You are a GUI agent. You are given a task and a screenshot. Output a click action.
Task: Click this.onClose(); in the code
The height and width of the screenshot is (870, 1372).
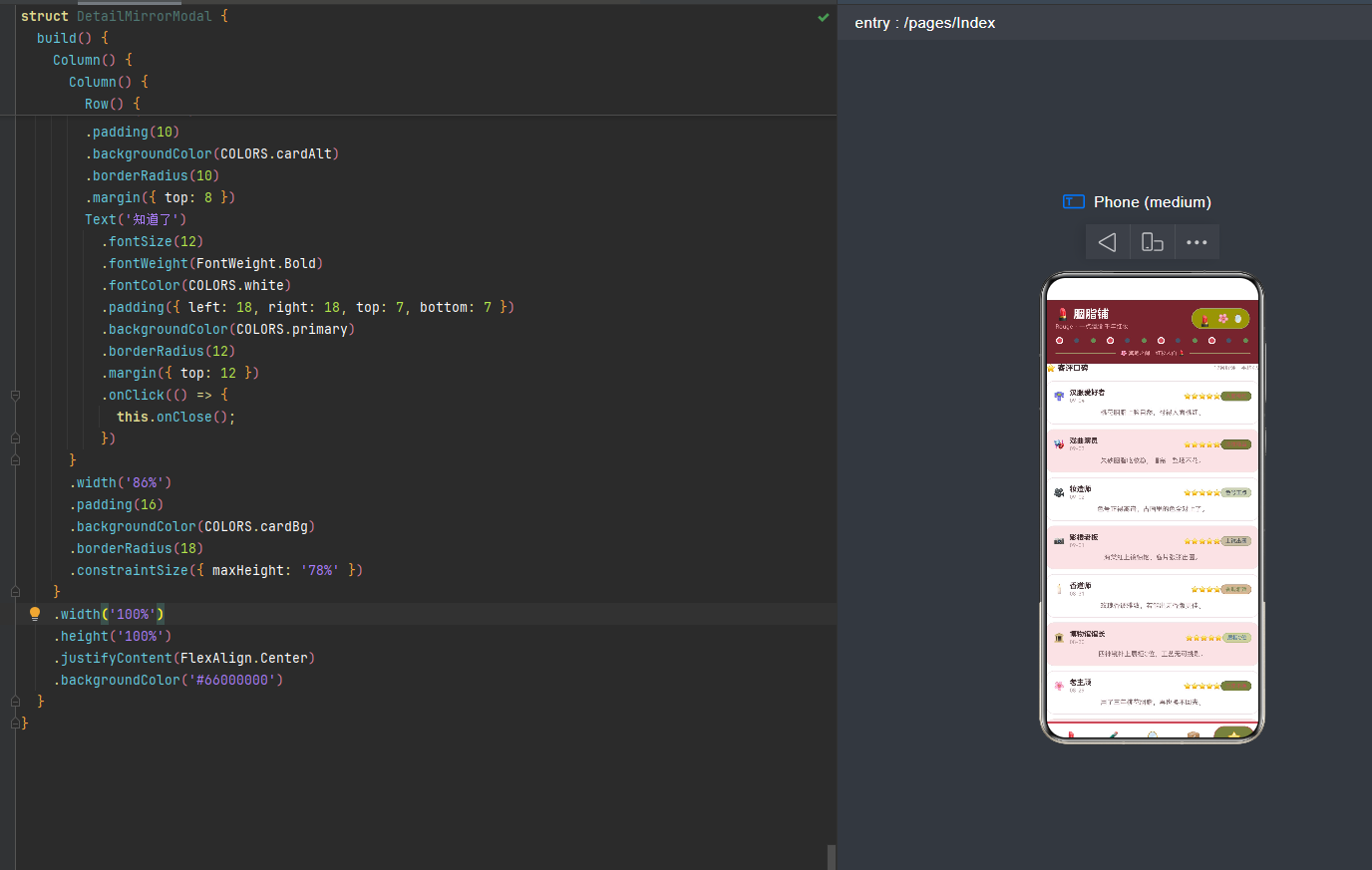tap(176, 417)
